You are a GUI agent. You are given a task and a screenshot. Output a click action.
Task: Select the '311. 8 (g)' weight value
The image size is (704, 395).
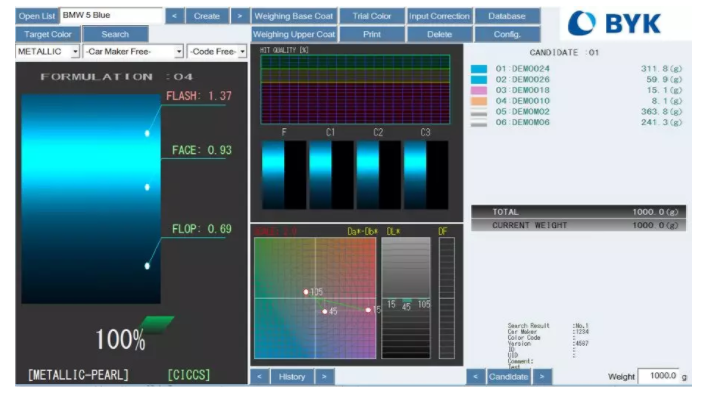pos(661,69)
